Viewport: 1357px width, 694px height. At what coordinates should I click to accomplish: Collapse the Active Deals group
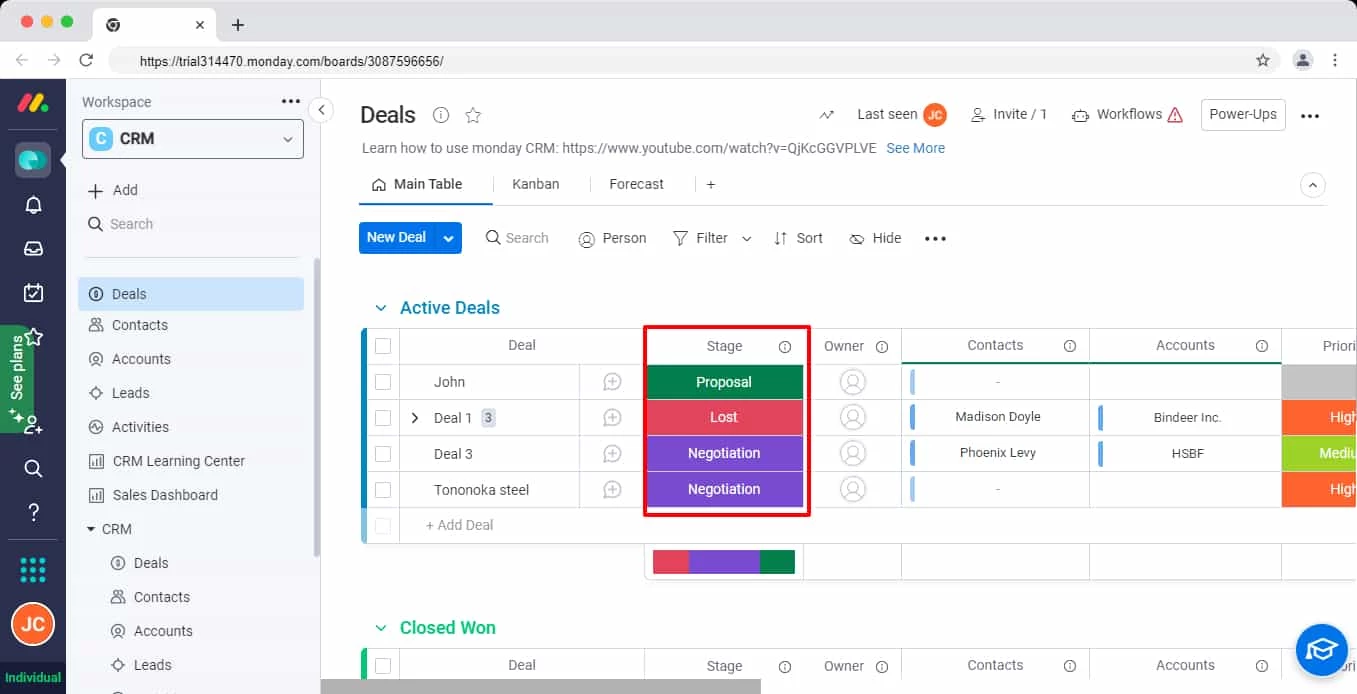coord(380,308)
